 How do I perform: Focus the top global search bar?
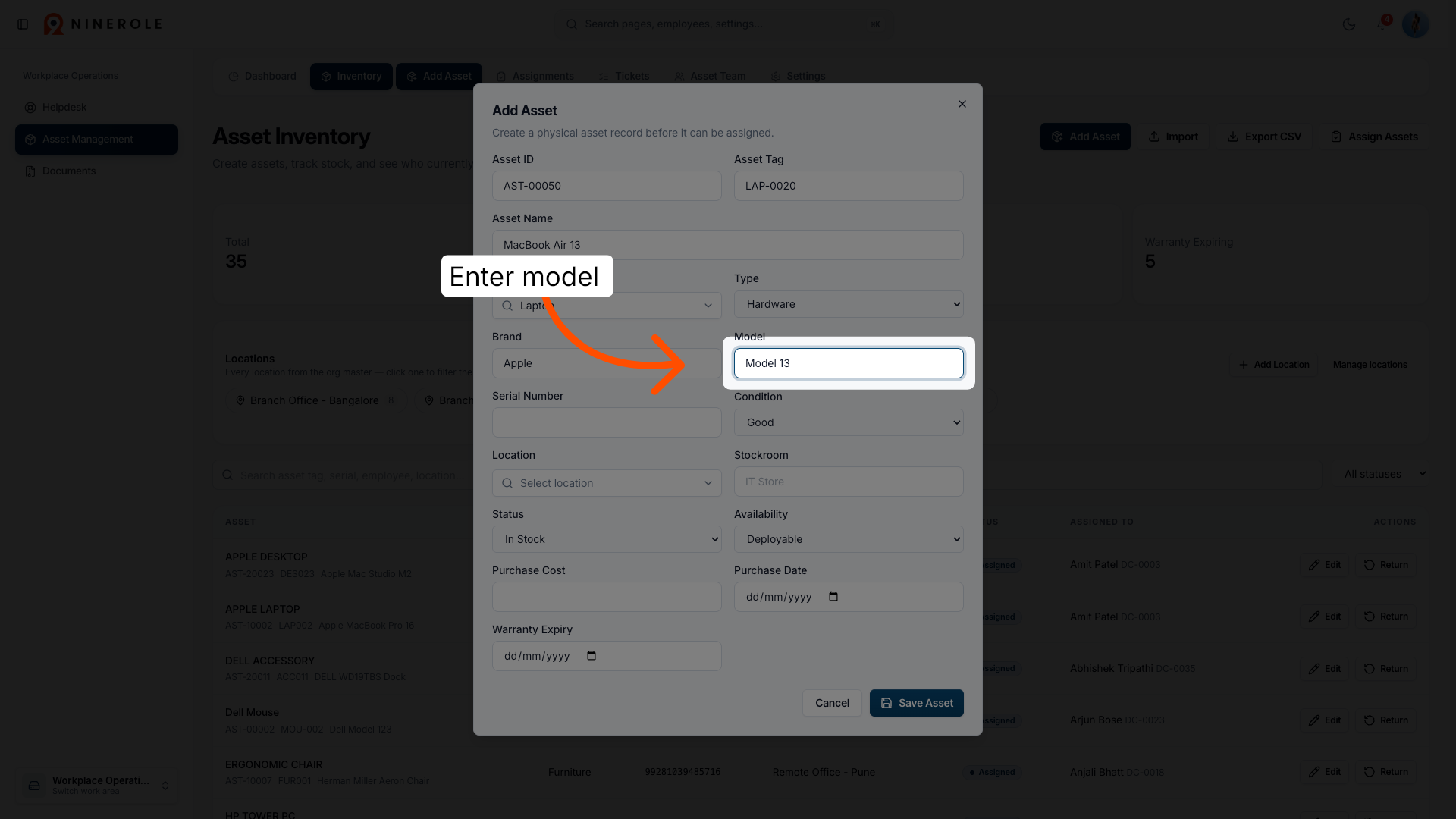pos(724,24)
